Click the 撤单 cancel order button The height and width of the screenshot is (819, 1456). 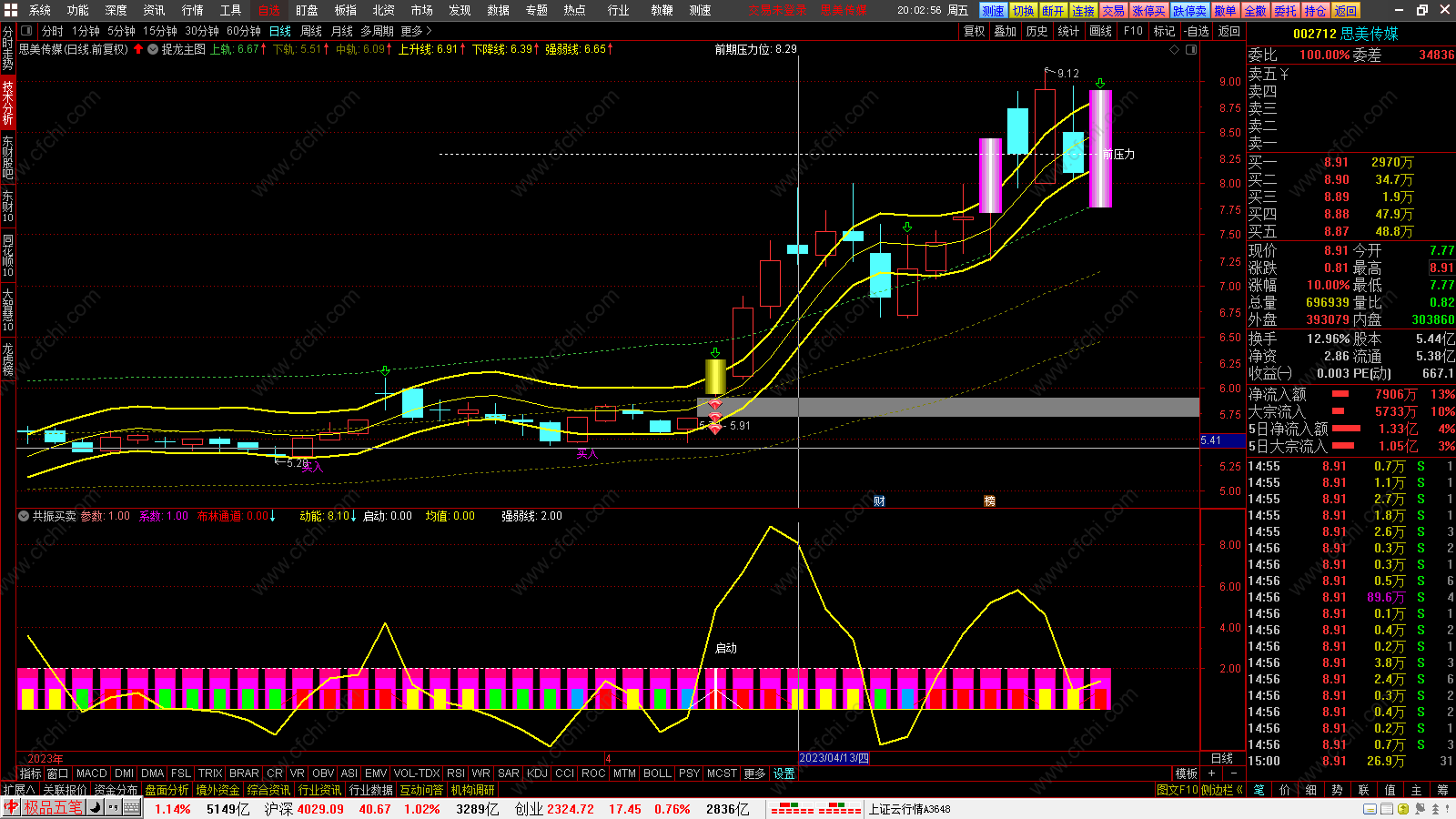click(1225, 10)
